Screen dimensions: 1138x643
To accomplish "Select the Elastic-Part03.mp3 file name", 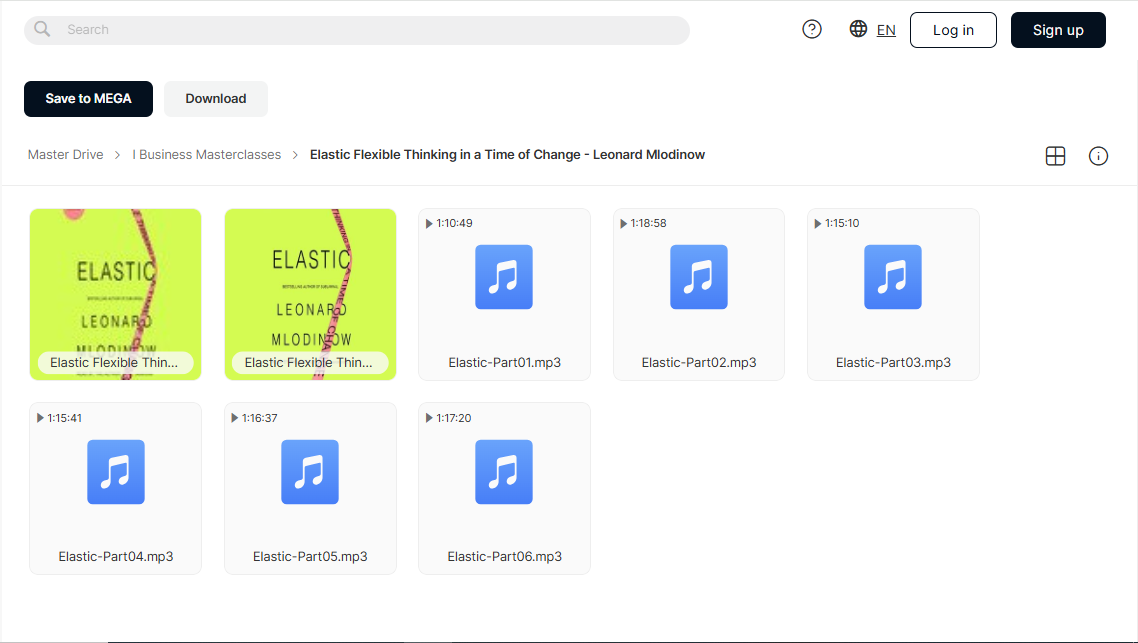I will 893,362.
